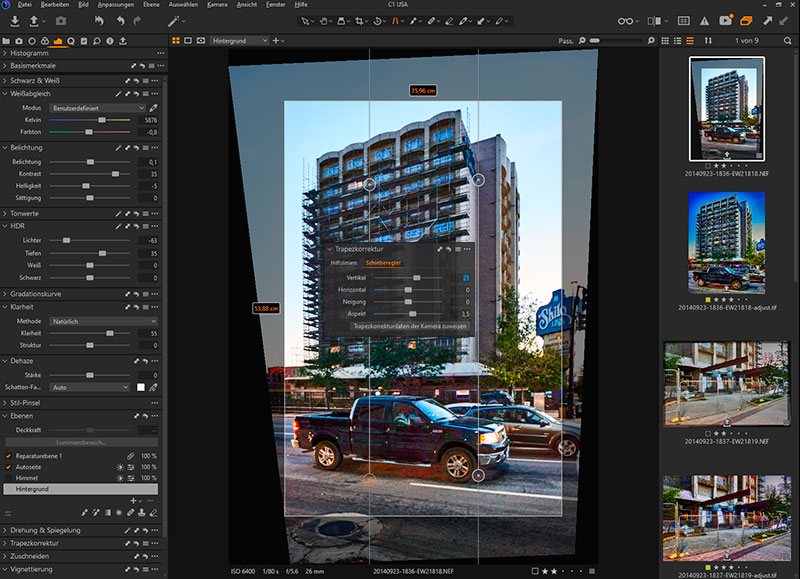
Task: Expand the Tonwerte panel
Action: (x=5, y=214)
